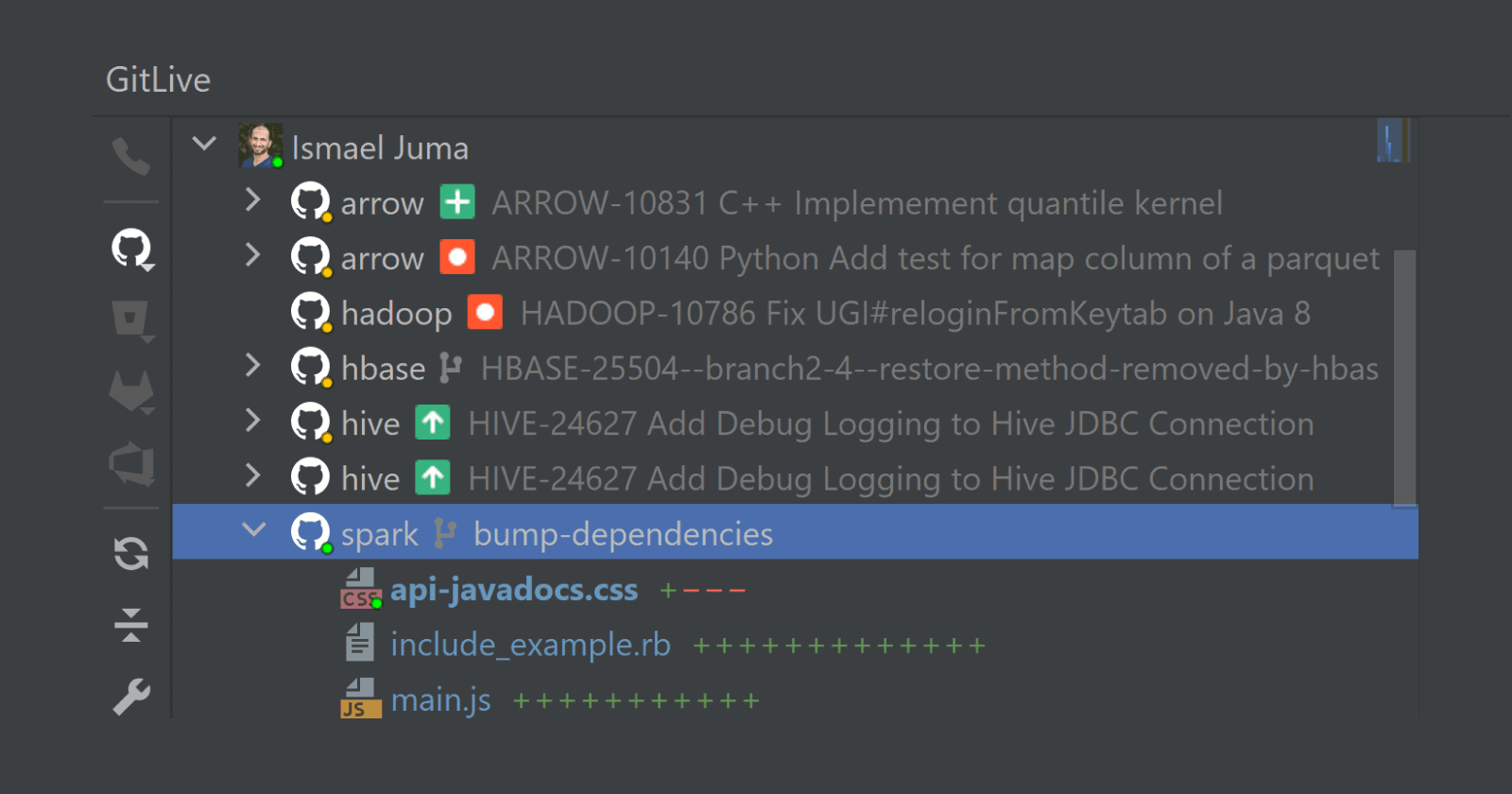
Task: Select the HADOOP-10786 hadoop issue row
Action: pyautogui.click(x=914, y=314)
